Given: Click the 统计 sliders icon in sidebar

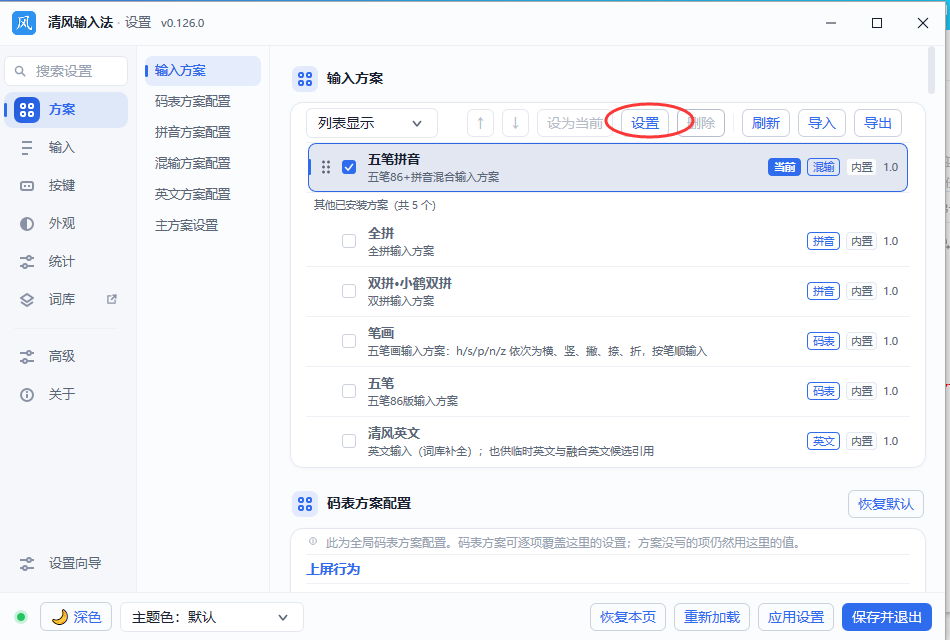Looking at the screenshot, I should click(27, 262).
